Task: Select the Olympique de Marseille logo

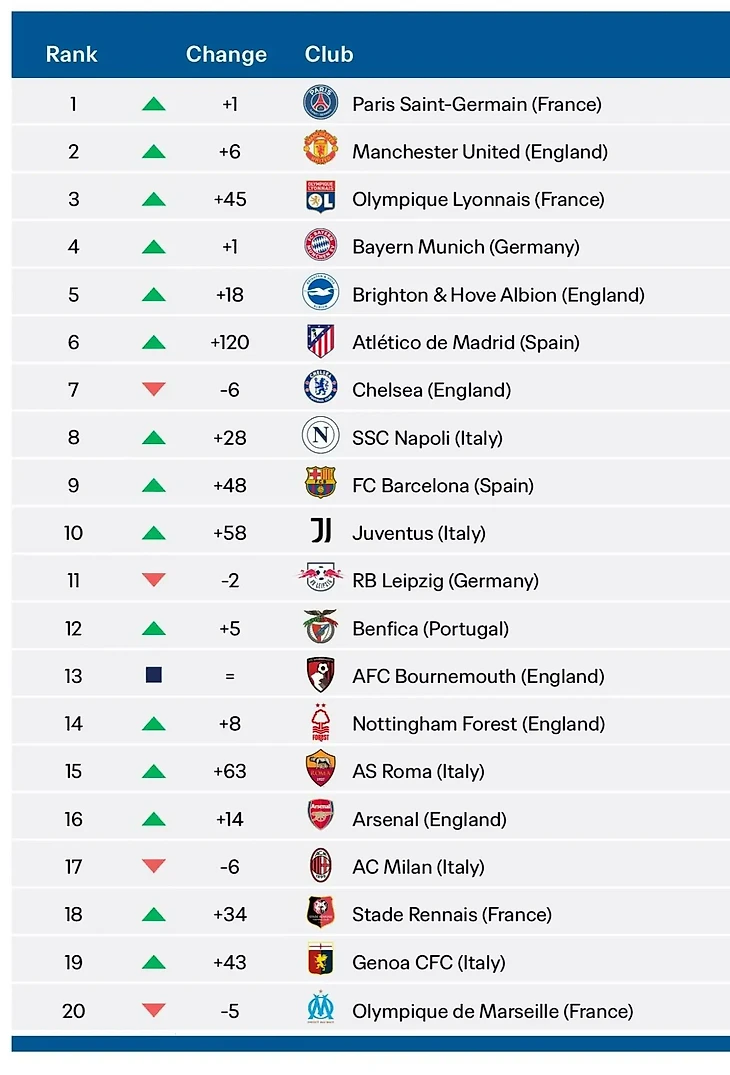Action: click(x=320, y=1007)
